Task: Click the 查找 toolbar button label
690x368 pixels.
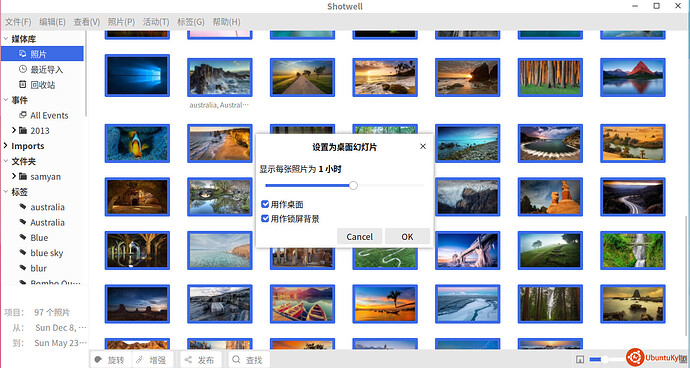Action: pyautogui.click(x=254, y=360)
